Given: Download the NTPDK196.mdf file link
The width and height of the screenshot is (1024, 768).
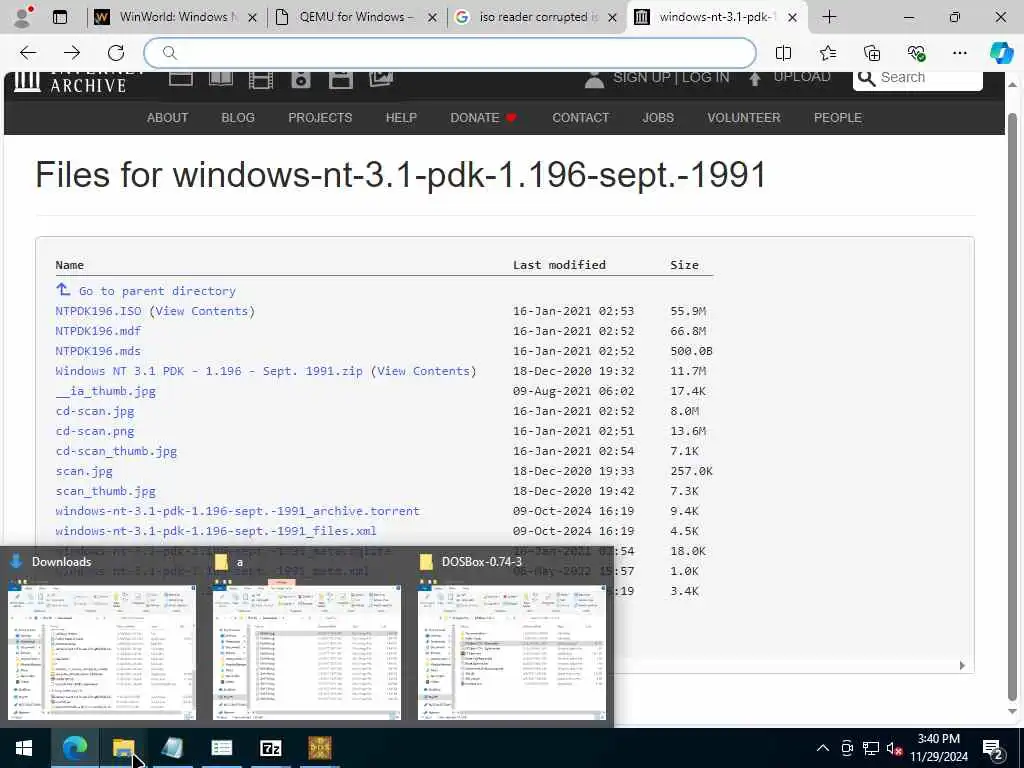Looking at the screenshot, I should [x=98, y=331].
